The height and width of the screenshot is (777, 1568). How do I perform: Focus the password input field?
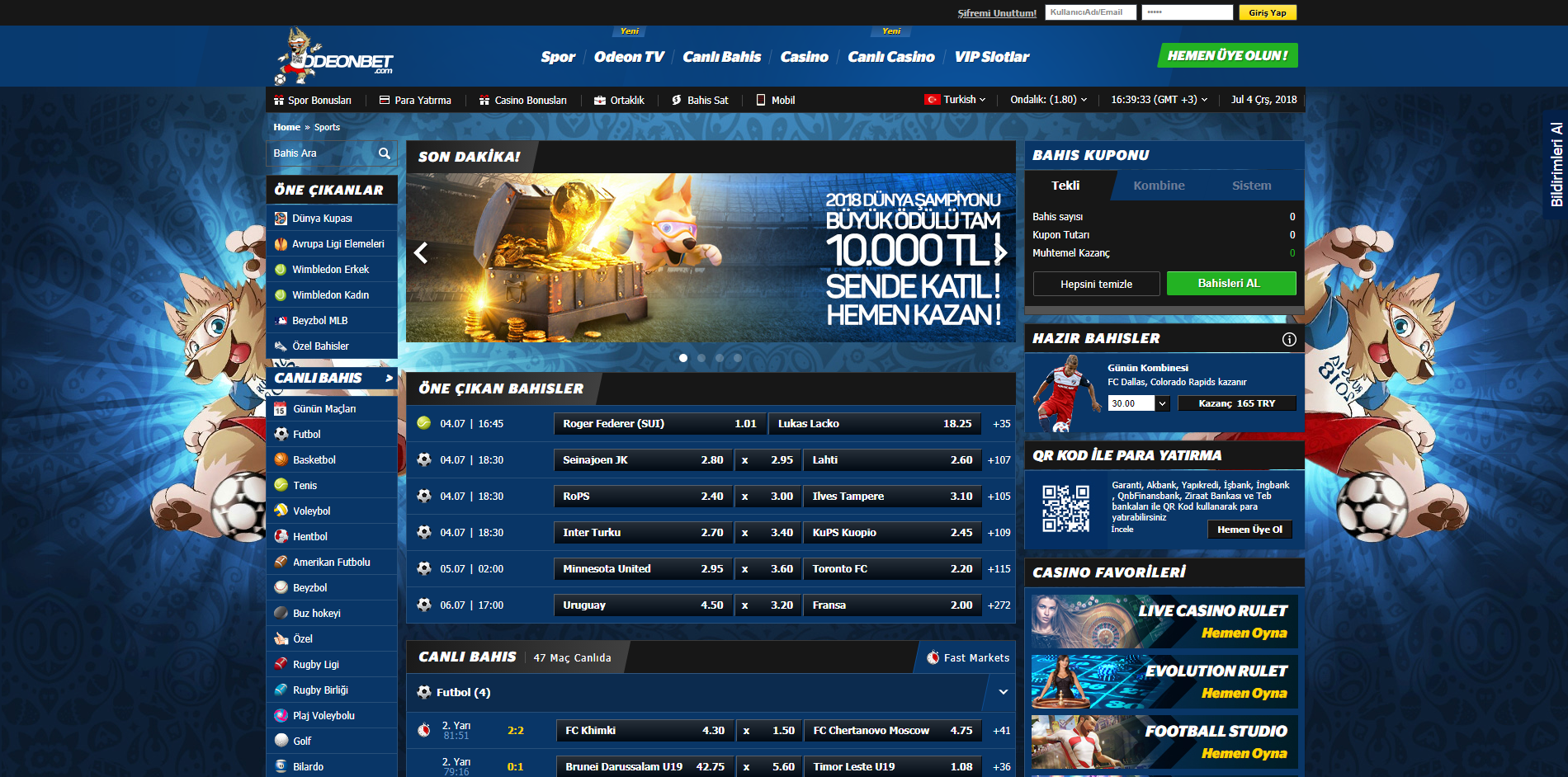[1187, 12]
